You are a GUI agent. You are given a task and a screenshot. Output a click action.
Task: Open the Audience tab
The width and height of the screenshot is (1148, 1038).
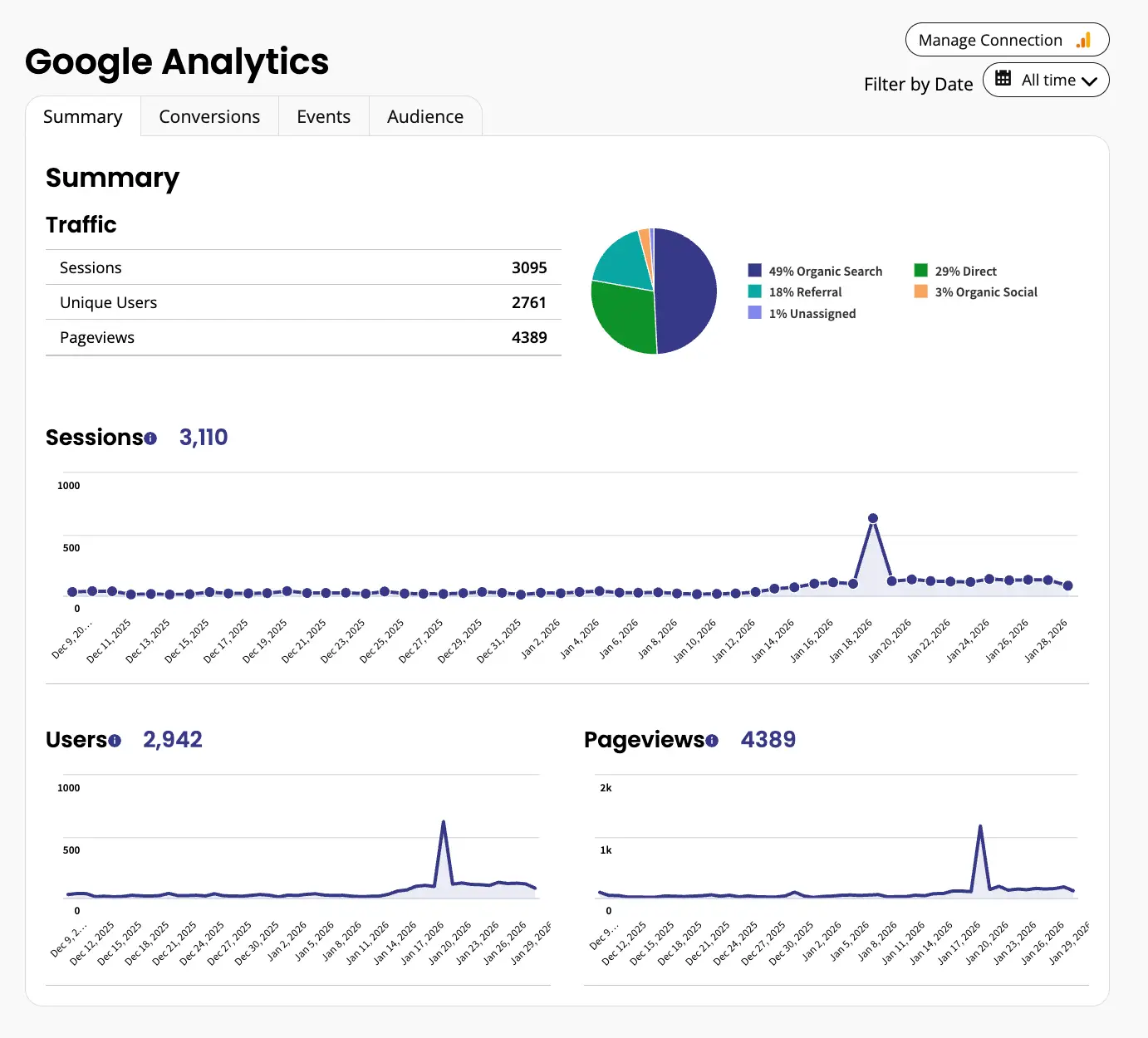coord(424,116)
